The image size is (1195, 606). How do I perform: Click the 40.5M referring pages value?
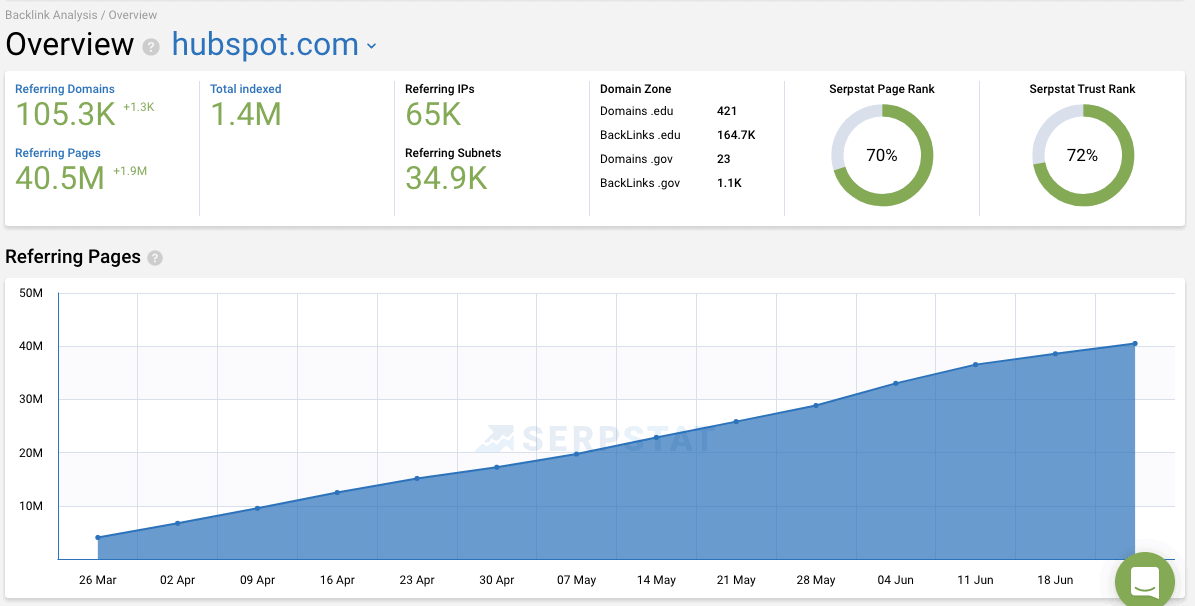[x=60, y=178]
